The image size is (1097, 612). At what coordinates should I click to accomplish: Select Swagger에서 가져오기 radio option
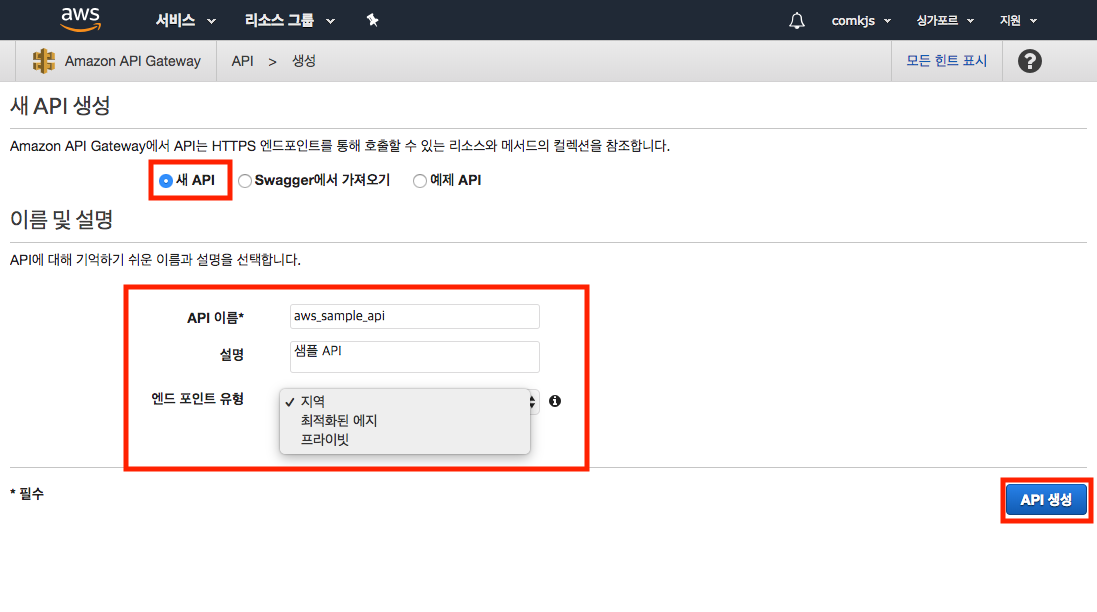[245, 181]
